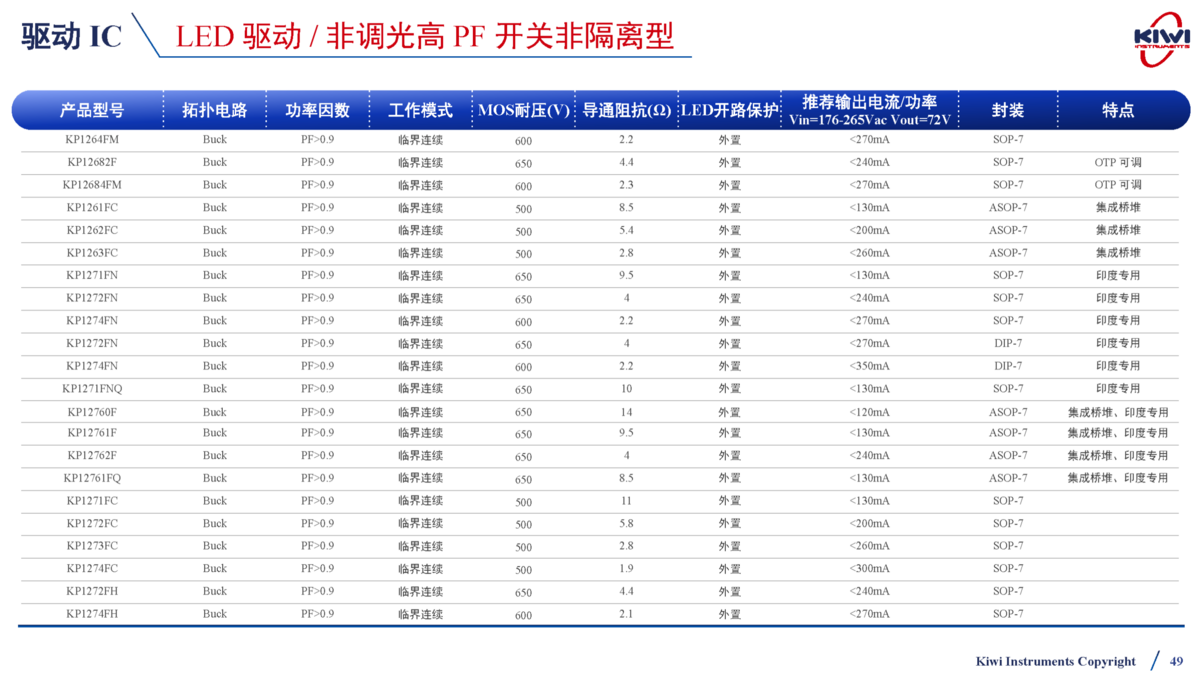Click the 特点 column header

tap(1118, 110)
